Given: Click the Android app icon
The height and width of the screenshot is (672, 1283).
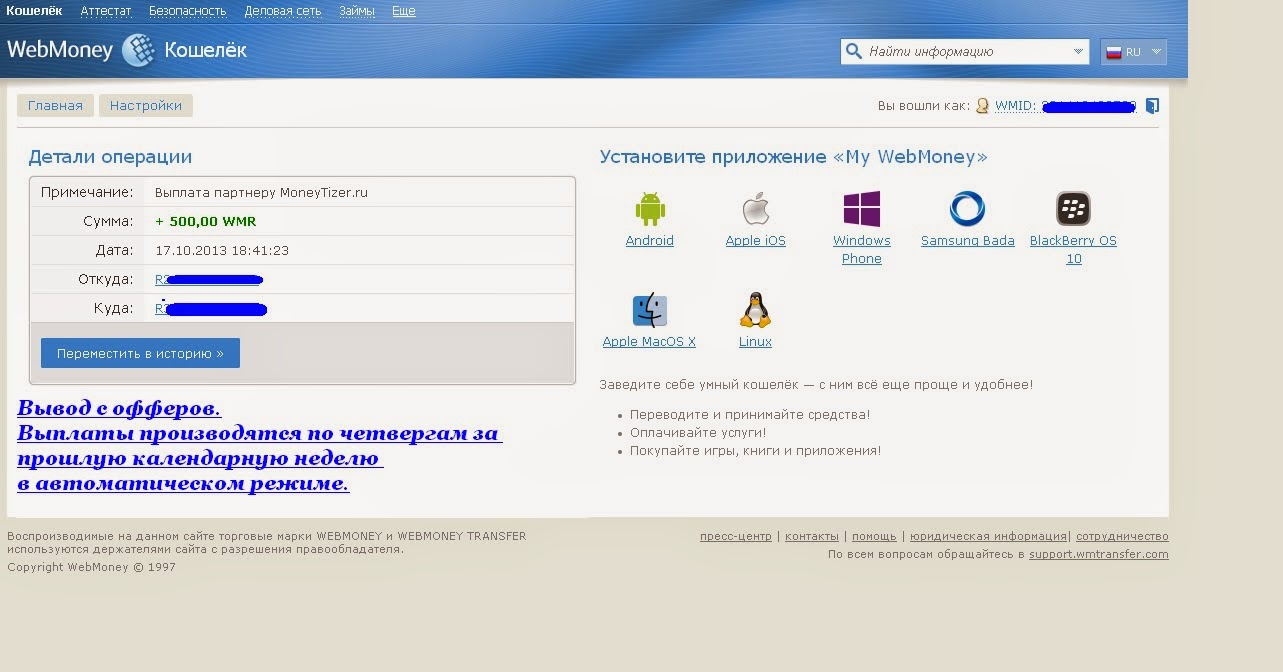Looking at the screenshot, I should click(x=650, y=210).
